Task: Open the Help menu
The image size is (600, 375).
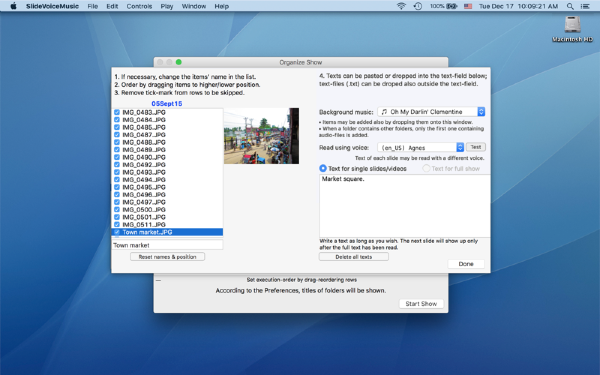Action: (x=222, y=6)
